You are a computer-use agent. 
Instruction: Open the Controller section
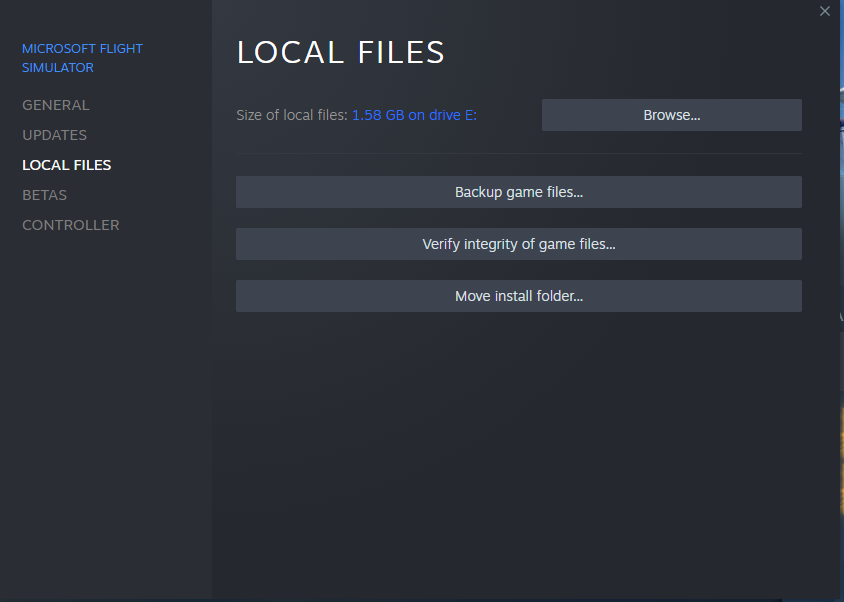coord(71,225)
